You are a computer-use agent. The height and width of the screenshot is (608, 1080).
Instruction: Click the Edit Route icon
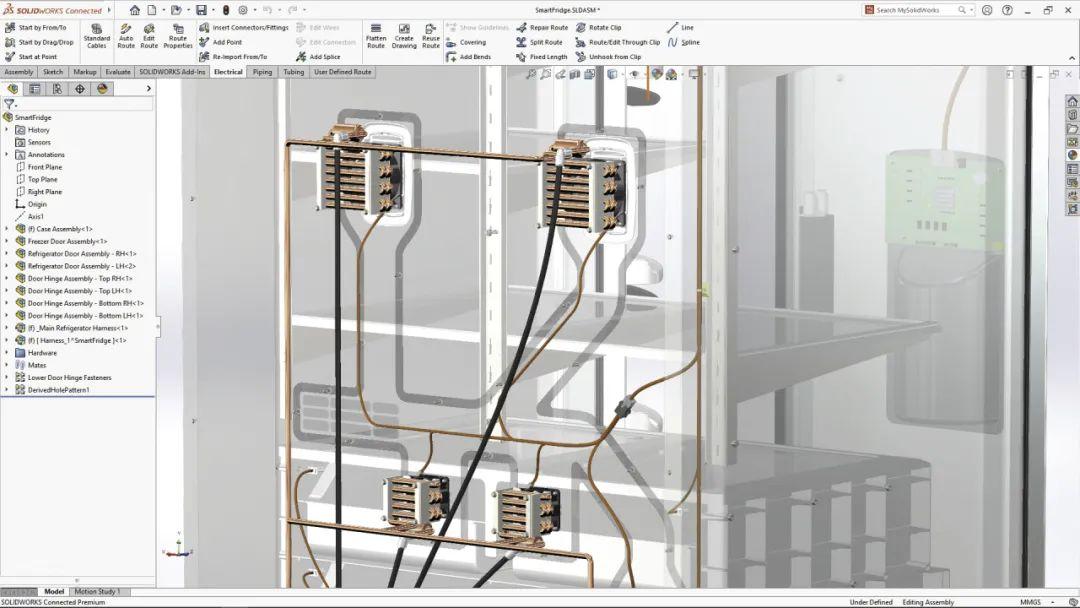pyautogui.click(x=149, y=37)
